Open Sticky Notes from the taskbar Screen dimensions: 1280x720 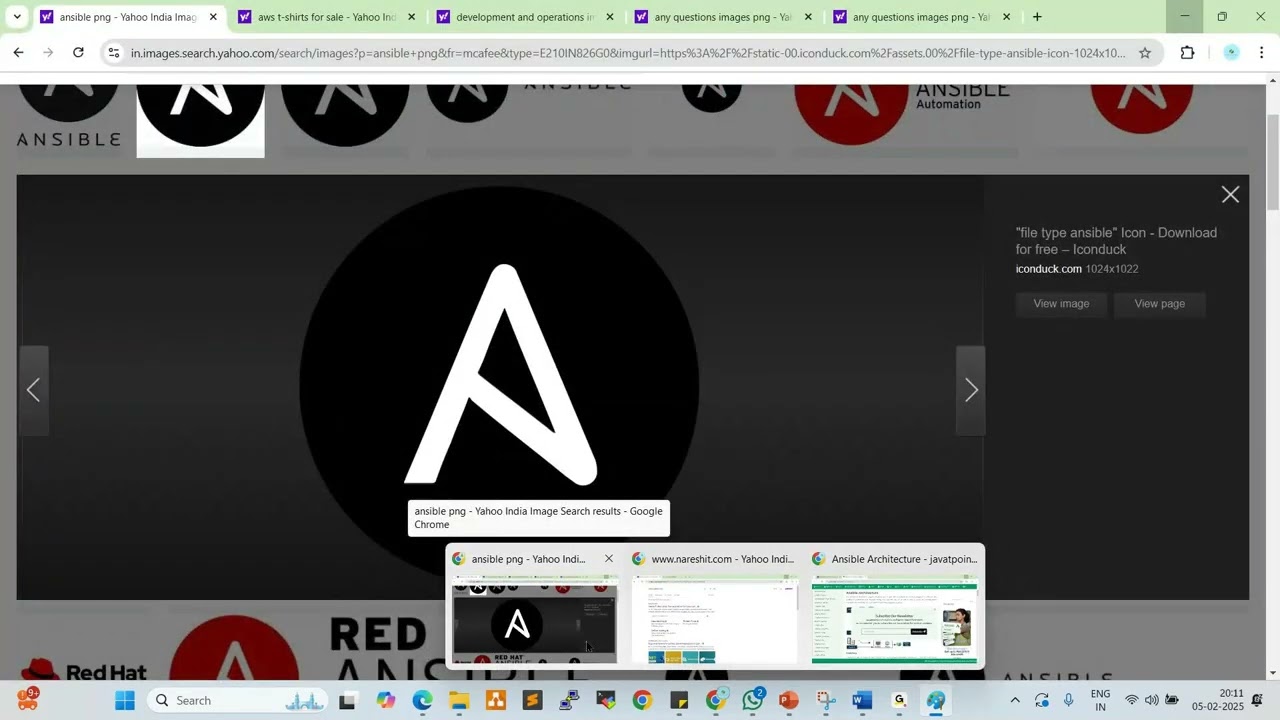coord(679,701)
